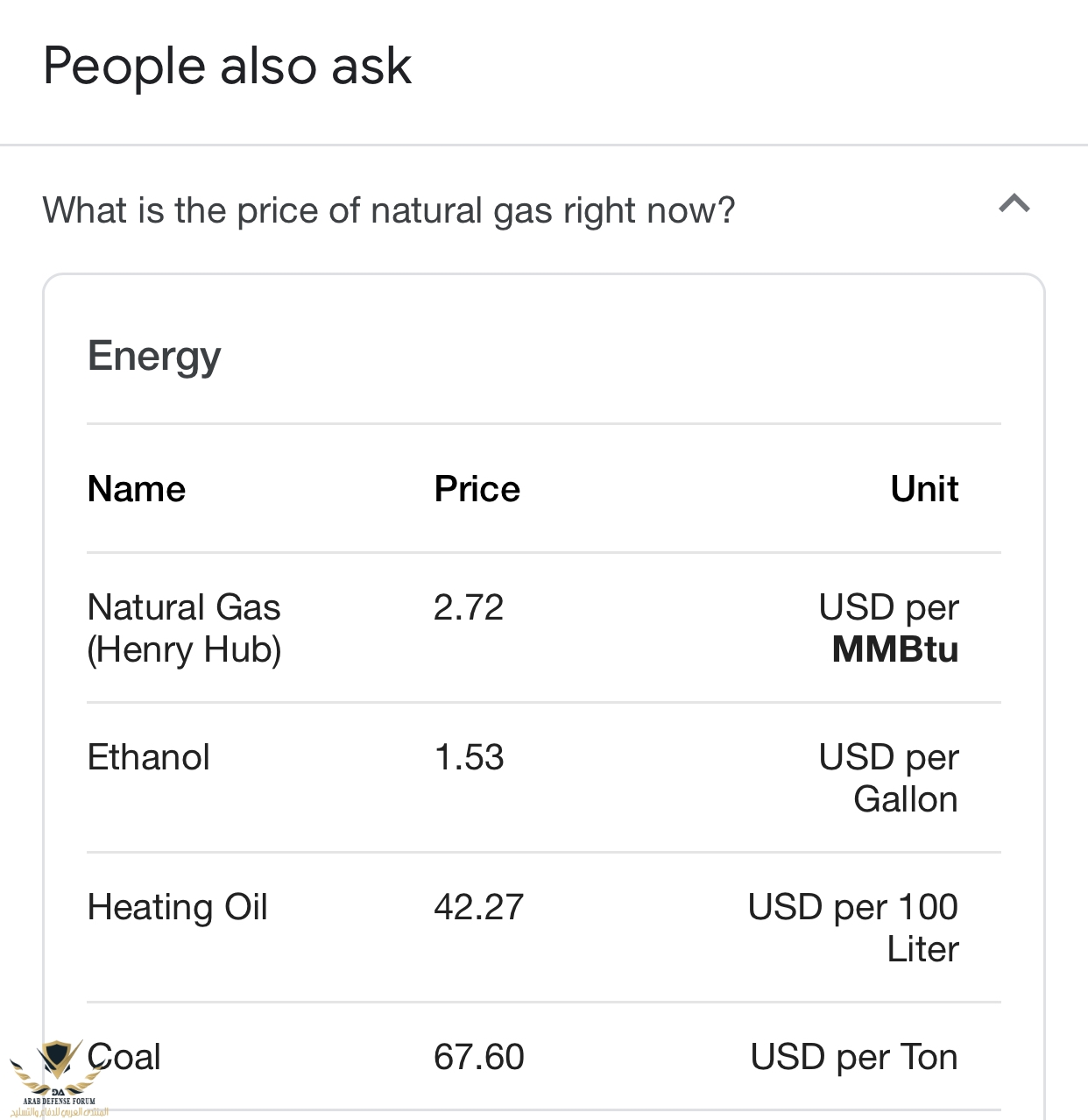The image size is (1088, 1120).
Task: Click the Price column header
Action: (x=477, y=489)
